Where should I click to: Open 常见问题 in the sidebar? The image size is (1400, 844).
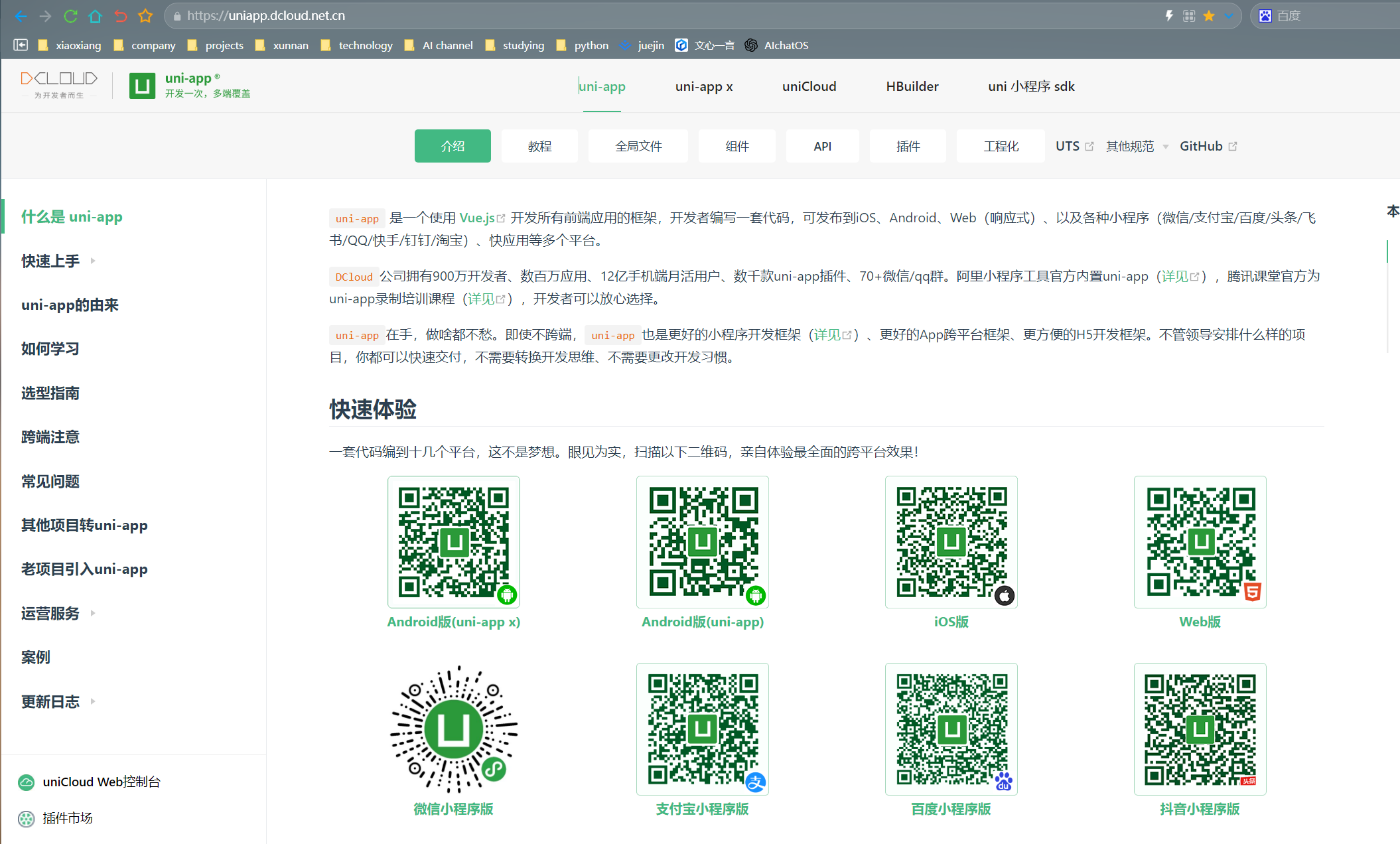pos(50,481)
